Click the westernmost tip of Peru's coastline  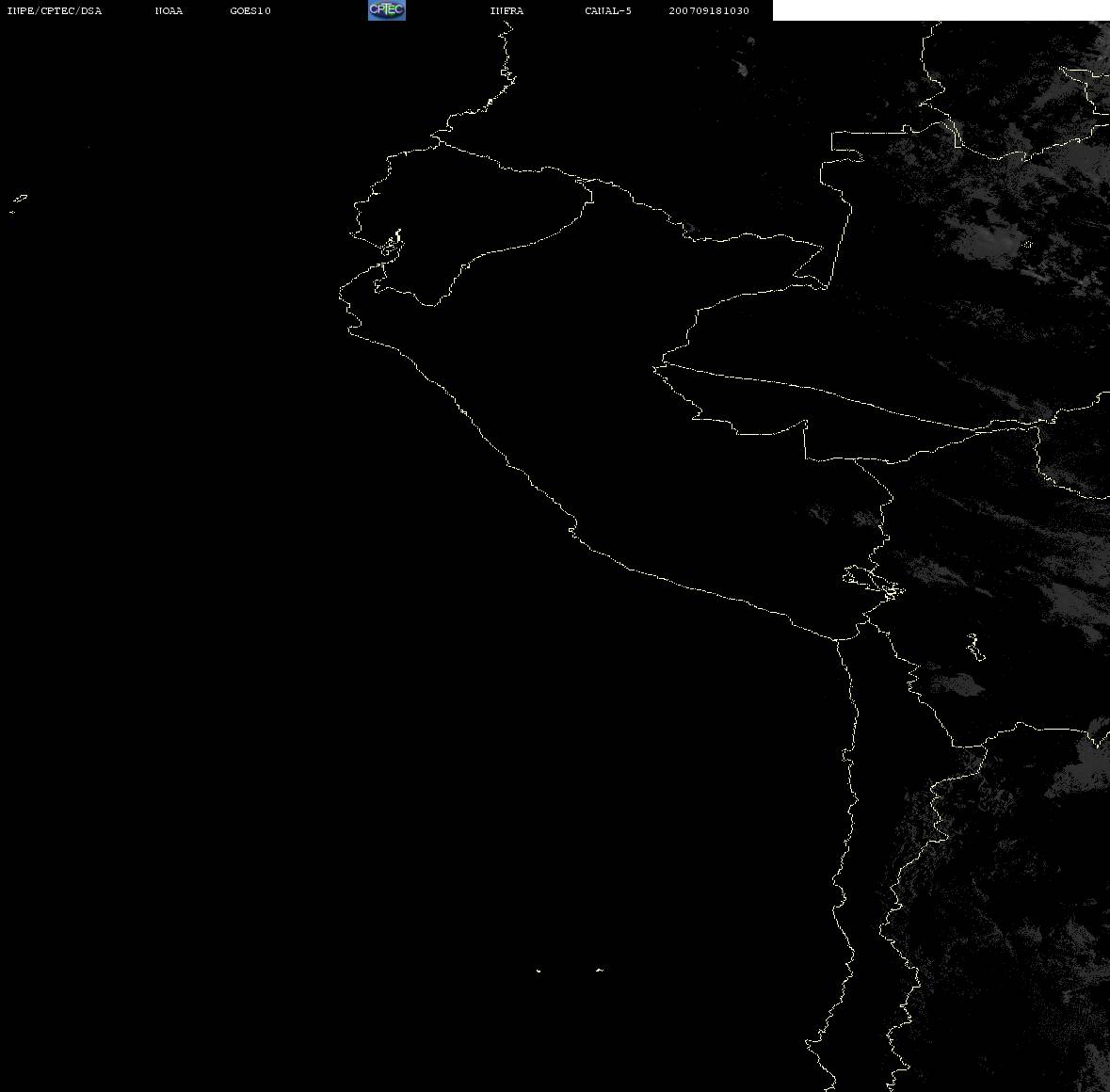pyautogui.click(x=341, y=291)
